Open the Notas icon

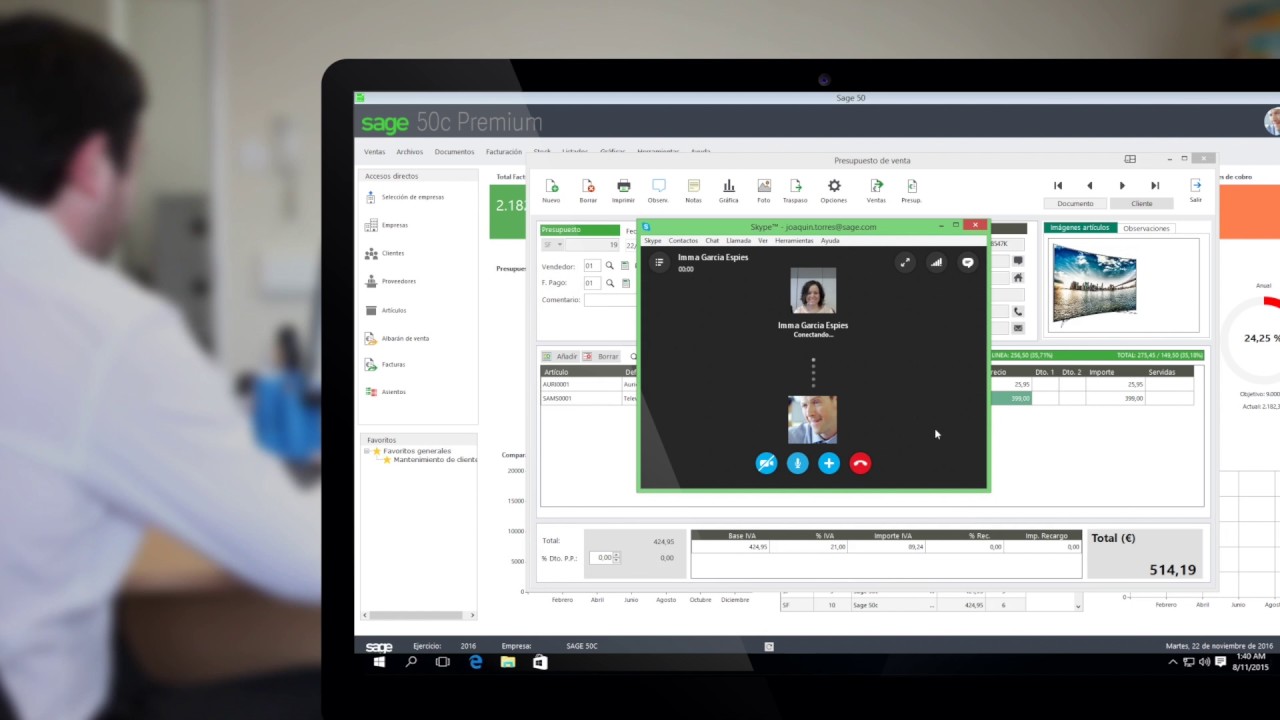tap(693, 186)
